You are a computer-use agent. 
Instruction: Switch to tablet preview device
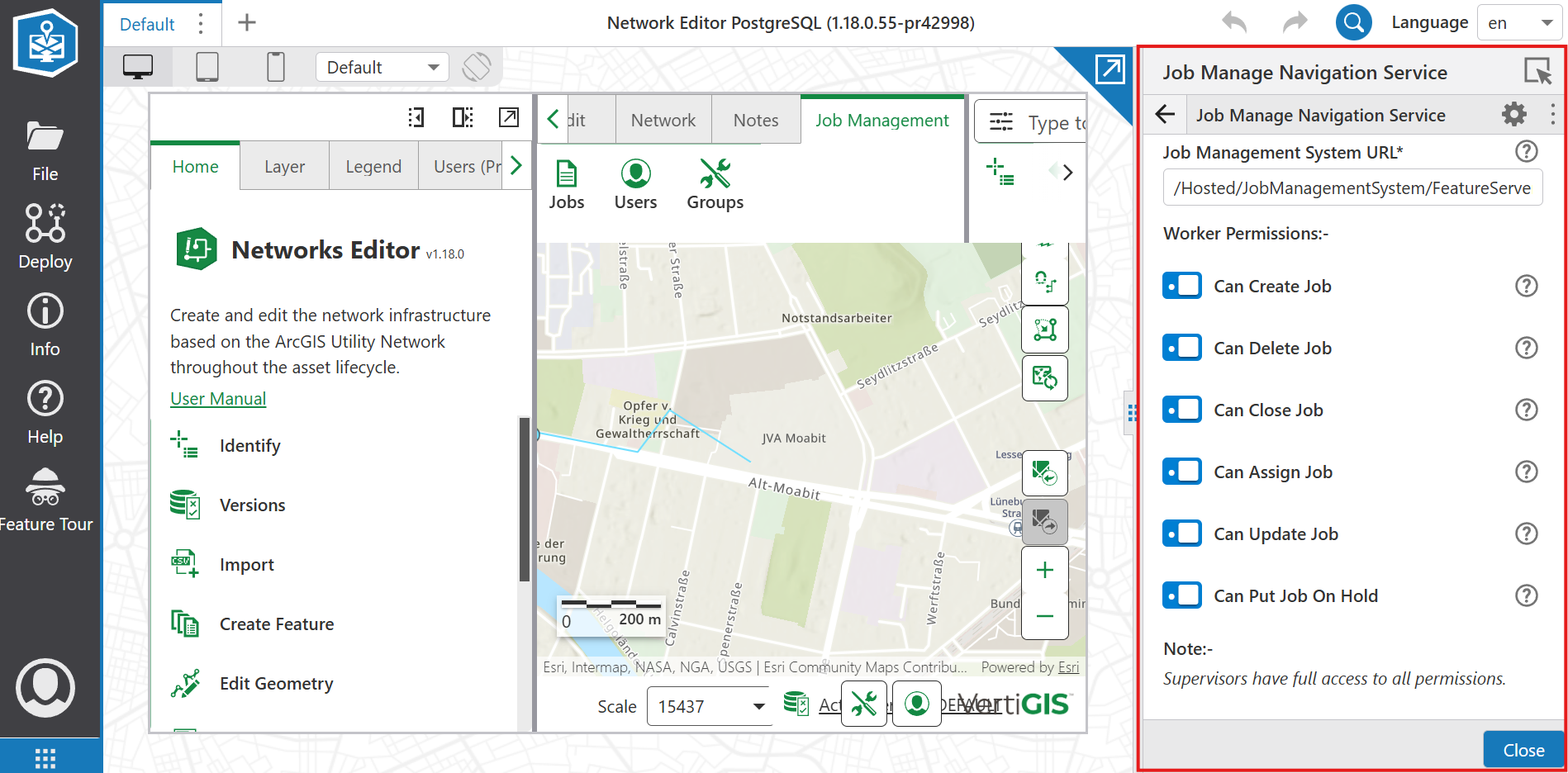pos(207,67)
